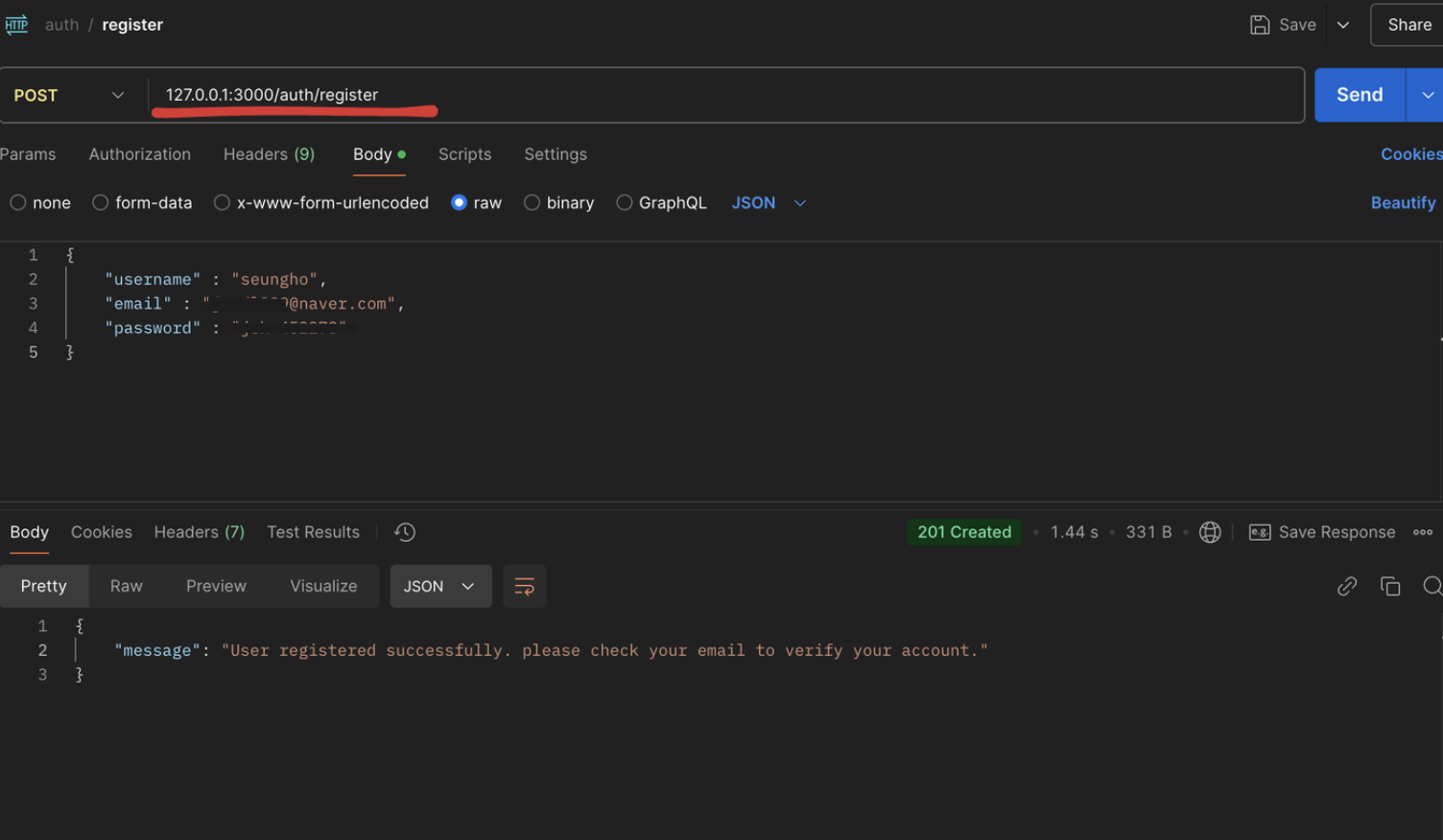Click the register request name
The image size is (1443, 840).
132,25
